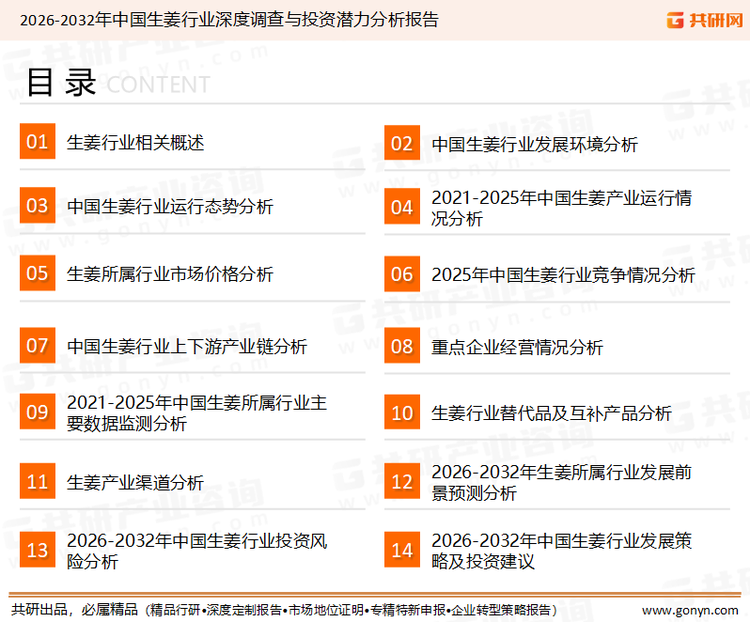Click the orange 05 number badge
Image resolution: width=750 pixels, height=622 pixels.
(x=37, y=273)
